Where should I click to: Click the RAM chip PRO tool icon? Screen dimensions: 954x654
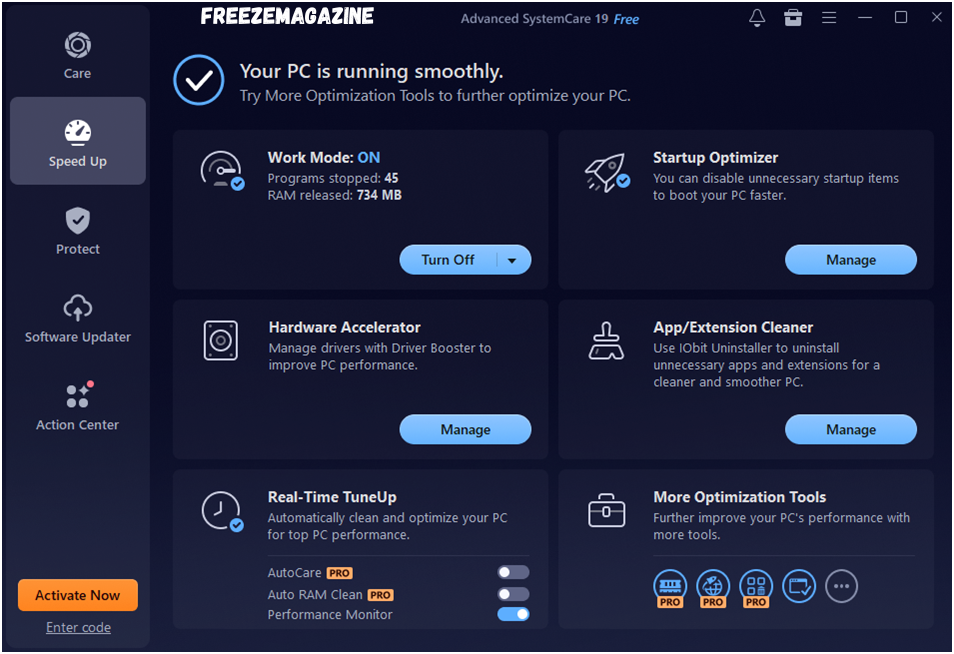click(x=670, y=586)
